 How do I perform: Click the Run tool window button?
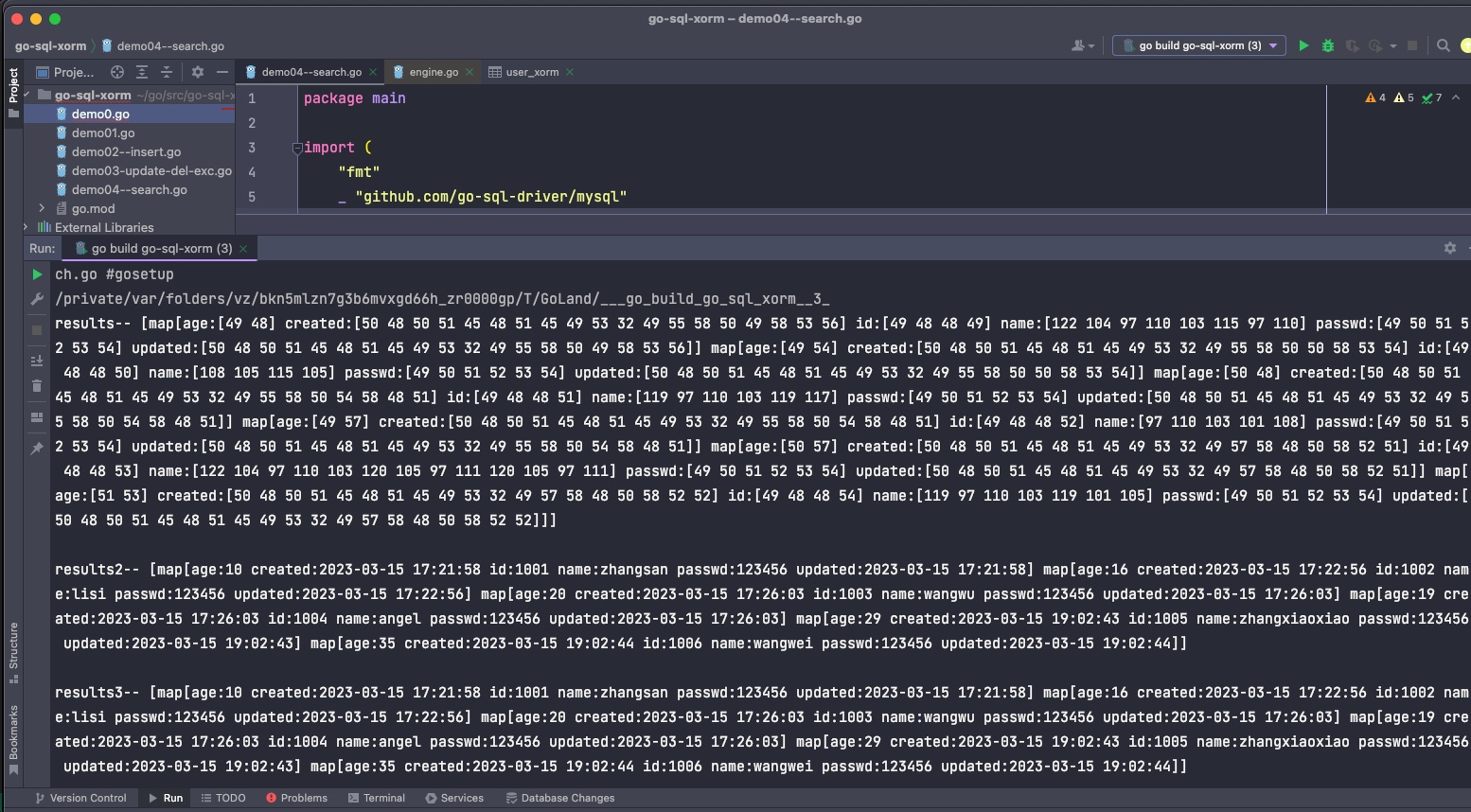pos(166,798)
